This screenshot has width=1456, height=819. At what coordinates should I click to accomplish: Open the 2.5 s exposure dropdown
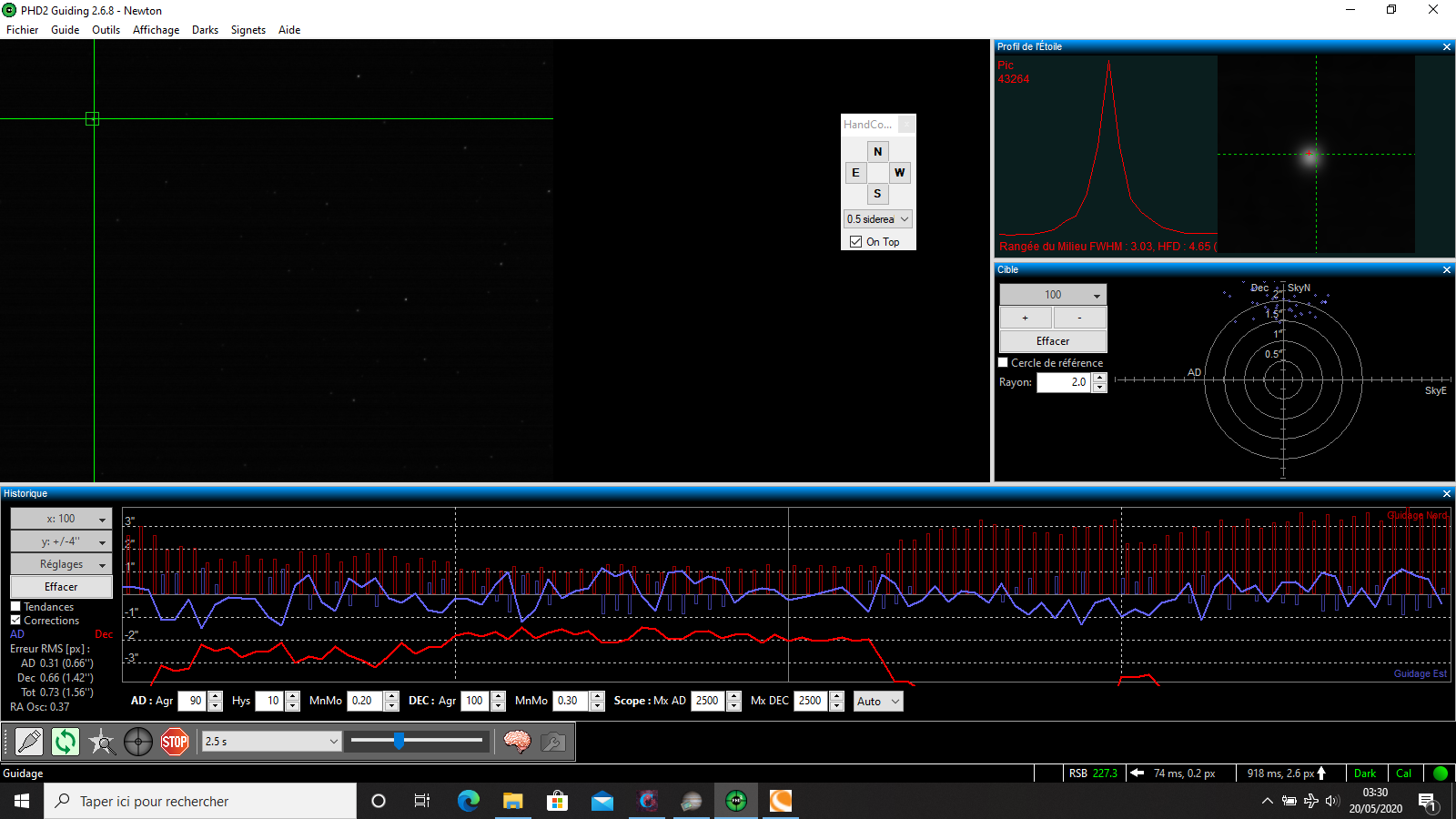(x=271, y=742)
